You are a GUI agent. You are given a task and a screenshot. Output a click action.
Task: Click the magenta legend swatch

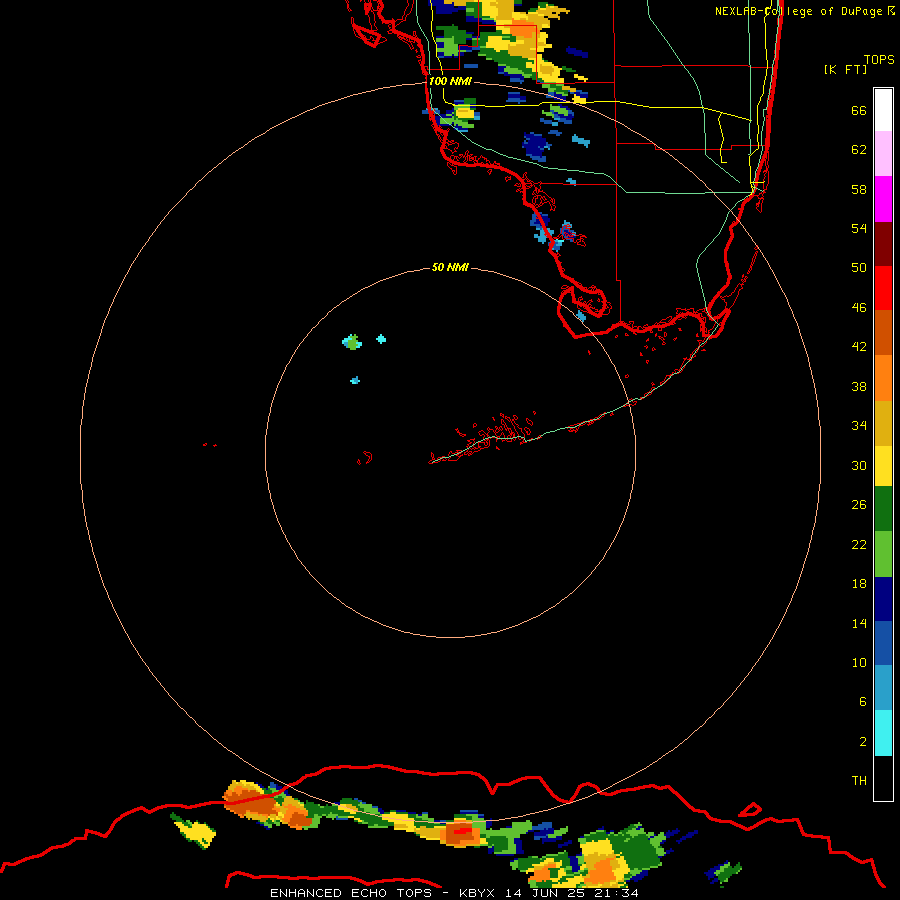pos(883,199)
